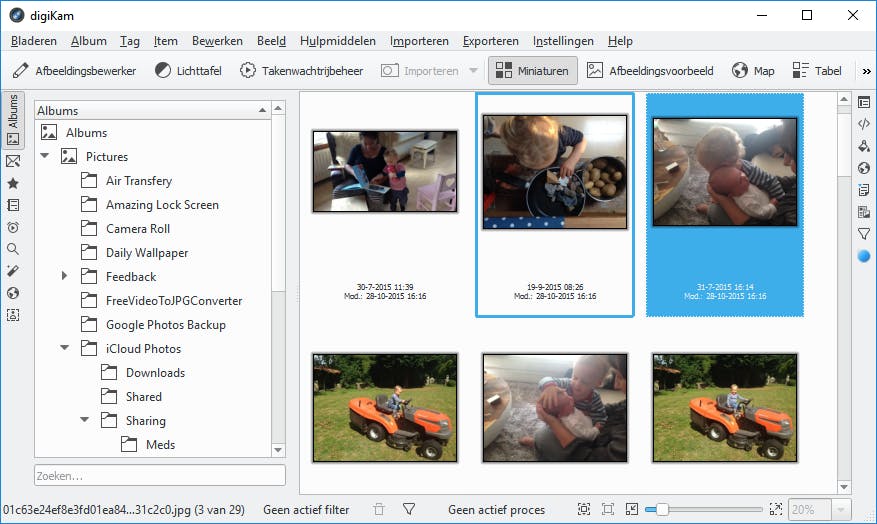The height and width of the screenshot is (524, 877).
Task: Open the Beeld menu
Action: [271, 41]
